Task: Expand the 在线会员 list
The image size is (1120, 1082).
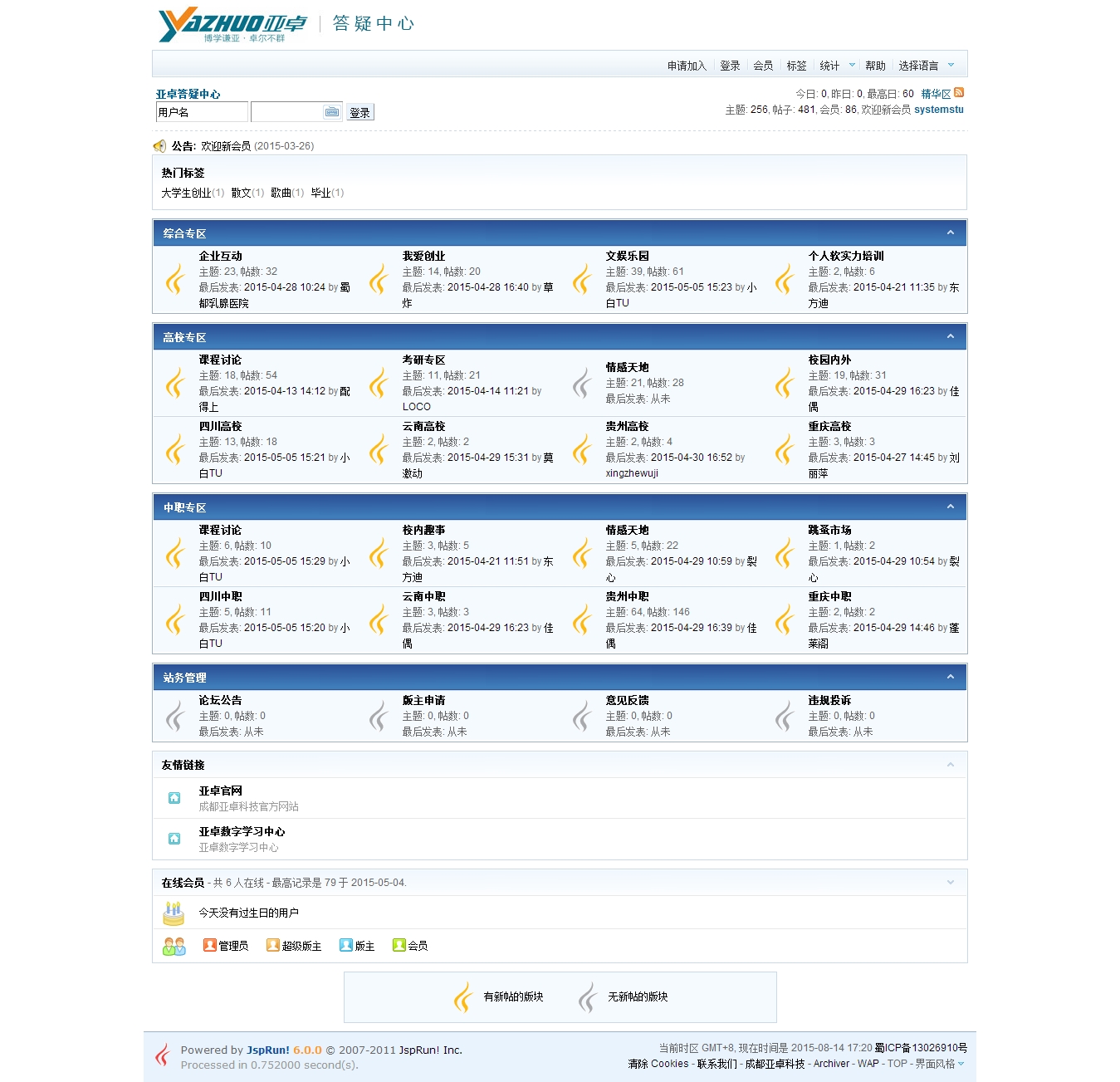Action: click(x=951, y=882)
